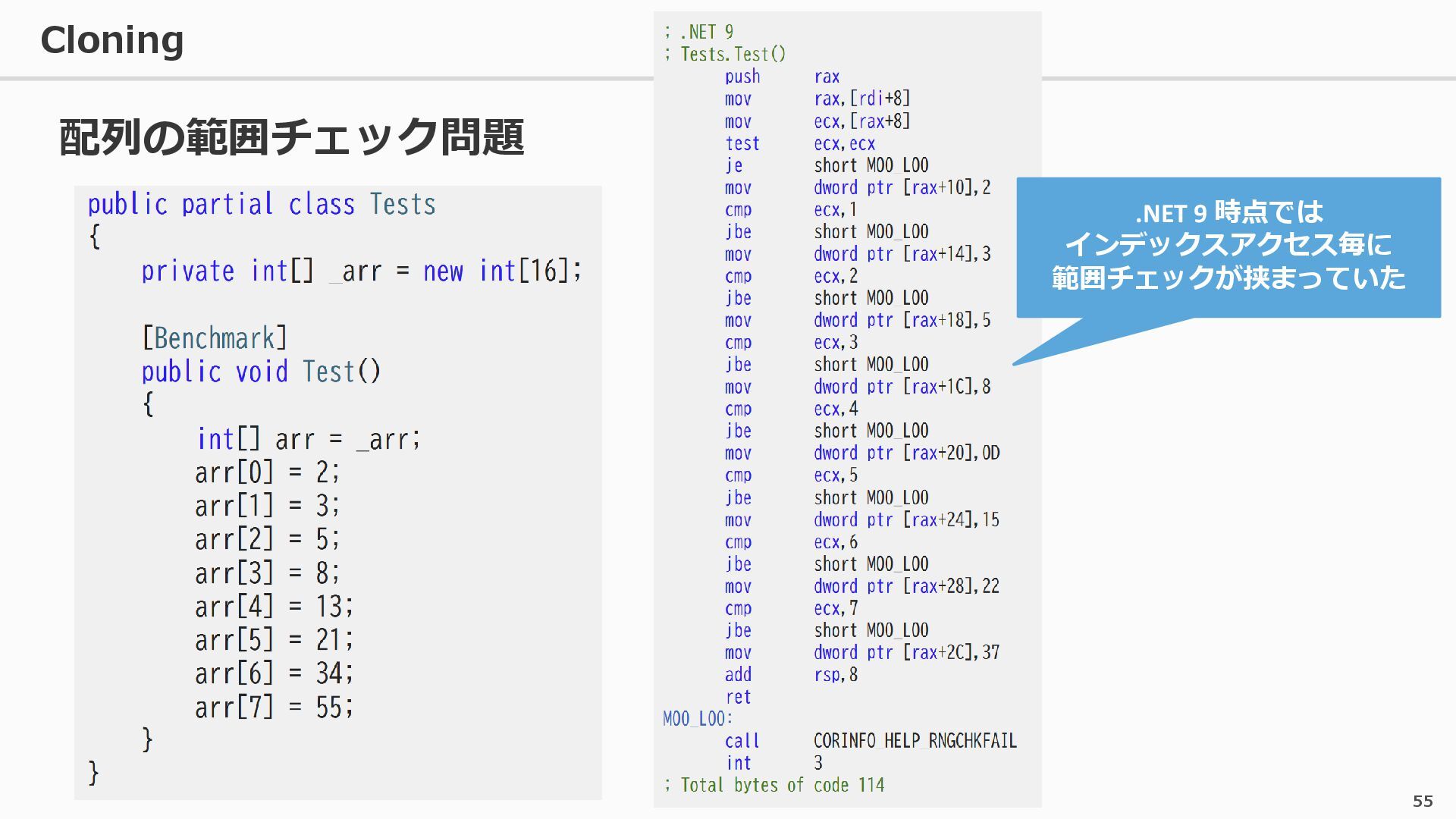
Task: Click the 'push rax' assembly instruction
Action: pyautogui.click(x=781, y=77)
